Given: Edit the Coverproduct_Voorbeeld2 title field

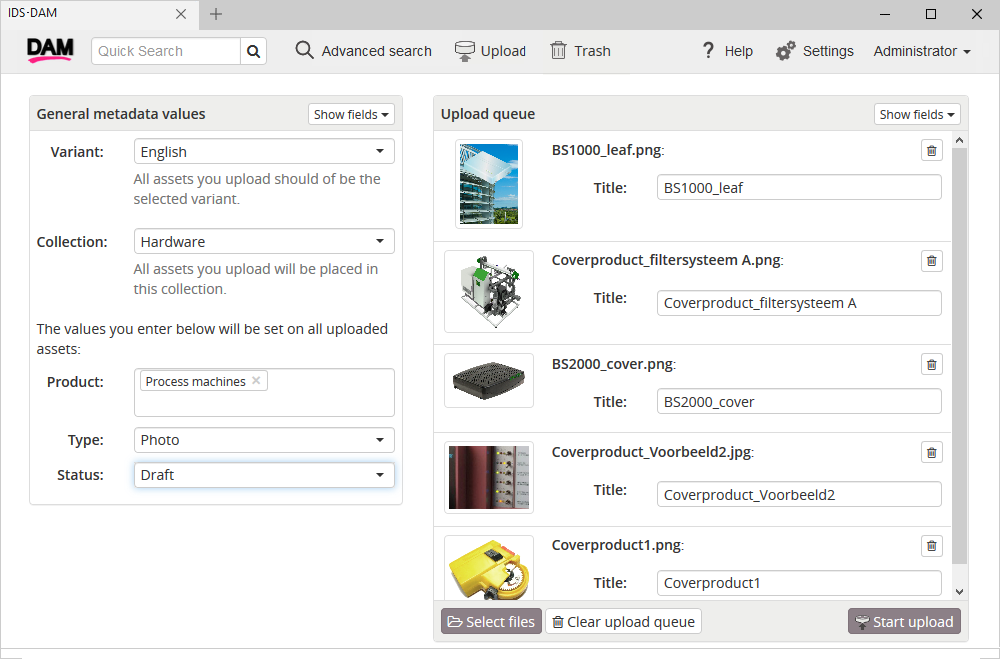Looking at the screenshot, I should (799, 494).
